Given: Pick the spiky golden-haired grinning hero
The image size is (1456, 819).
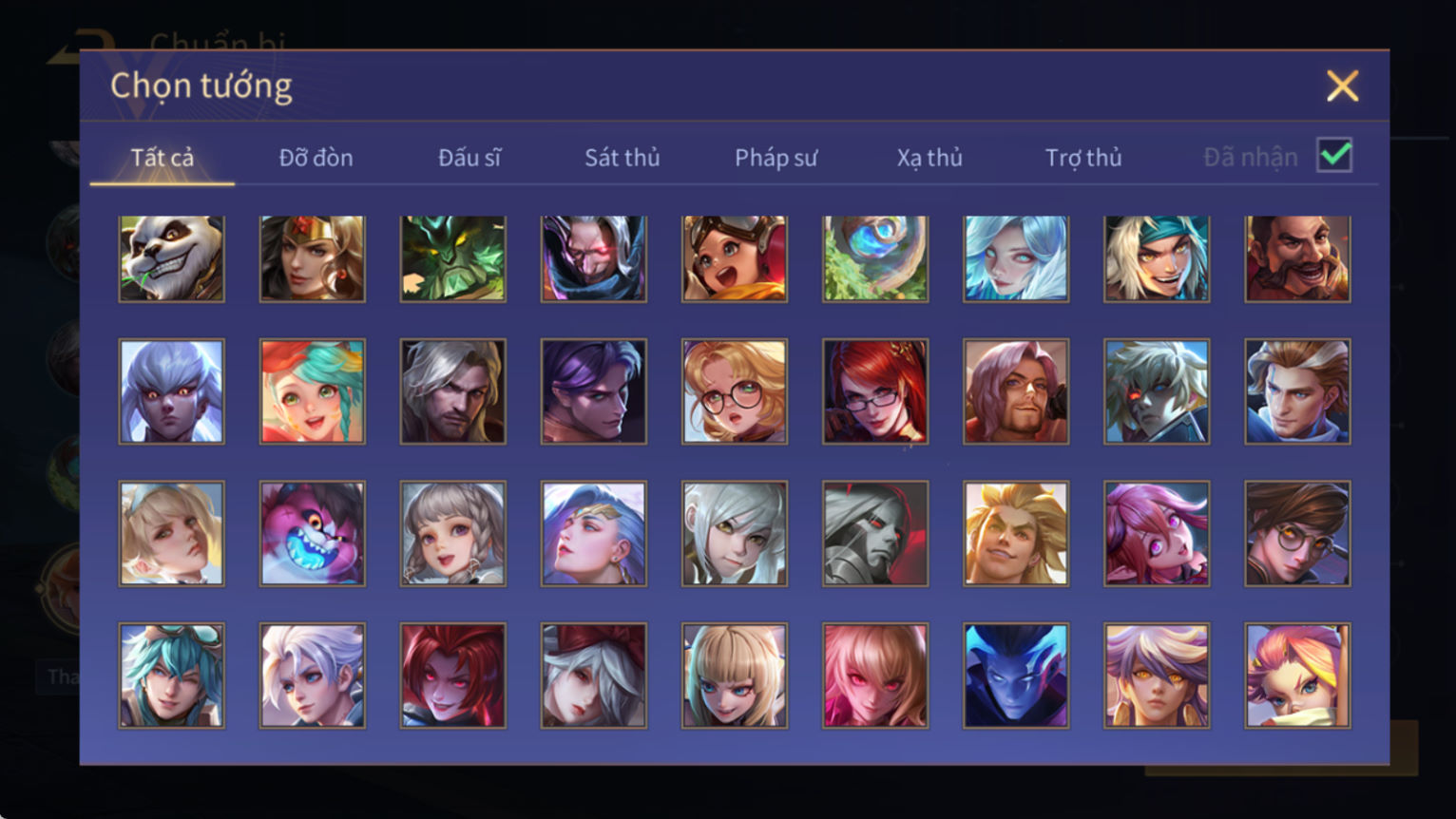Looking at the screenshot, I should click(1016, 533).
